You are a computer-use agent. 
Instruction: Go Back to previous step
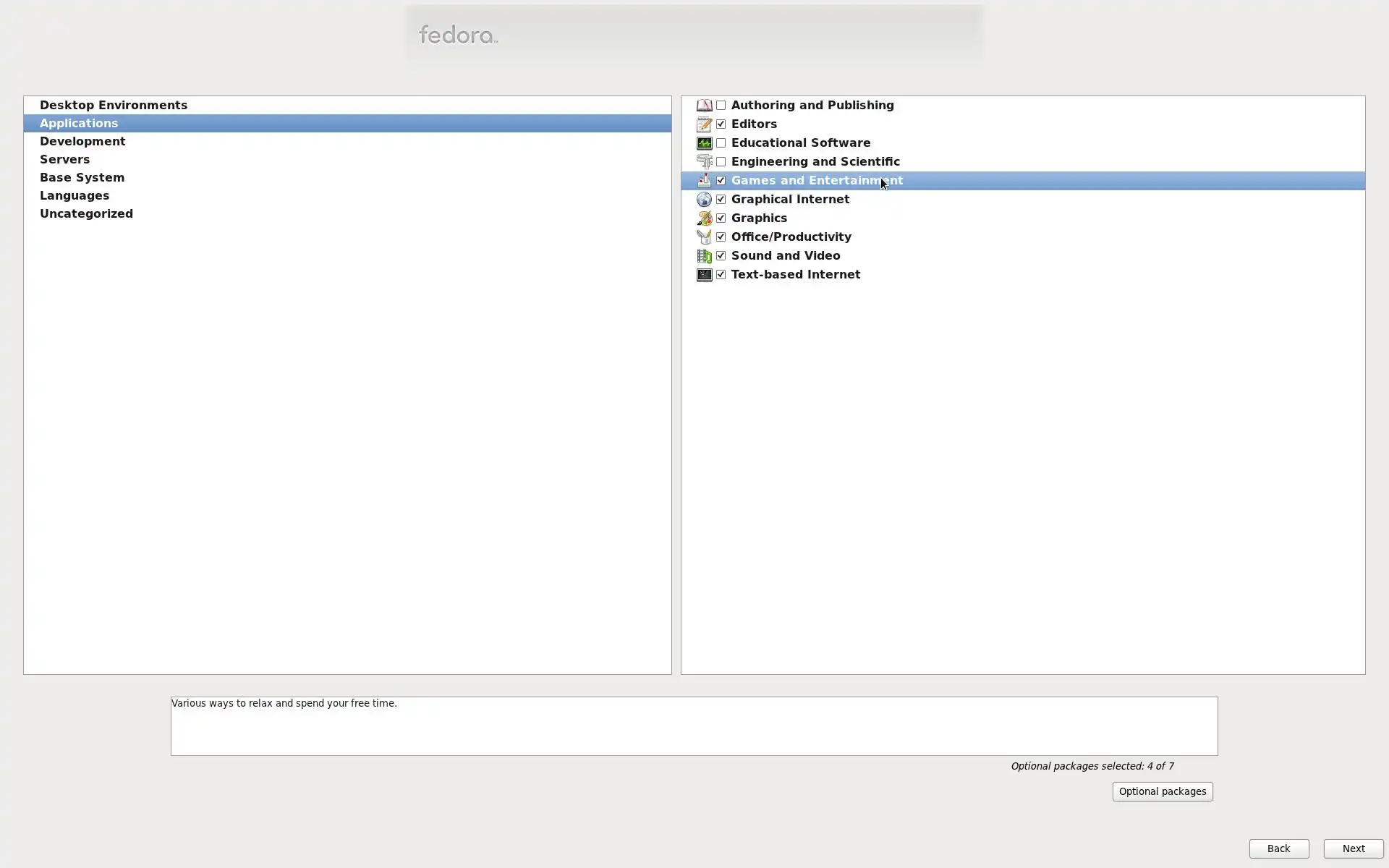click(1278, 848)
